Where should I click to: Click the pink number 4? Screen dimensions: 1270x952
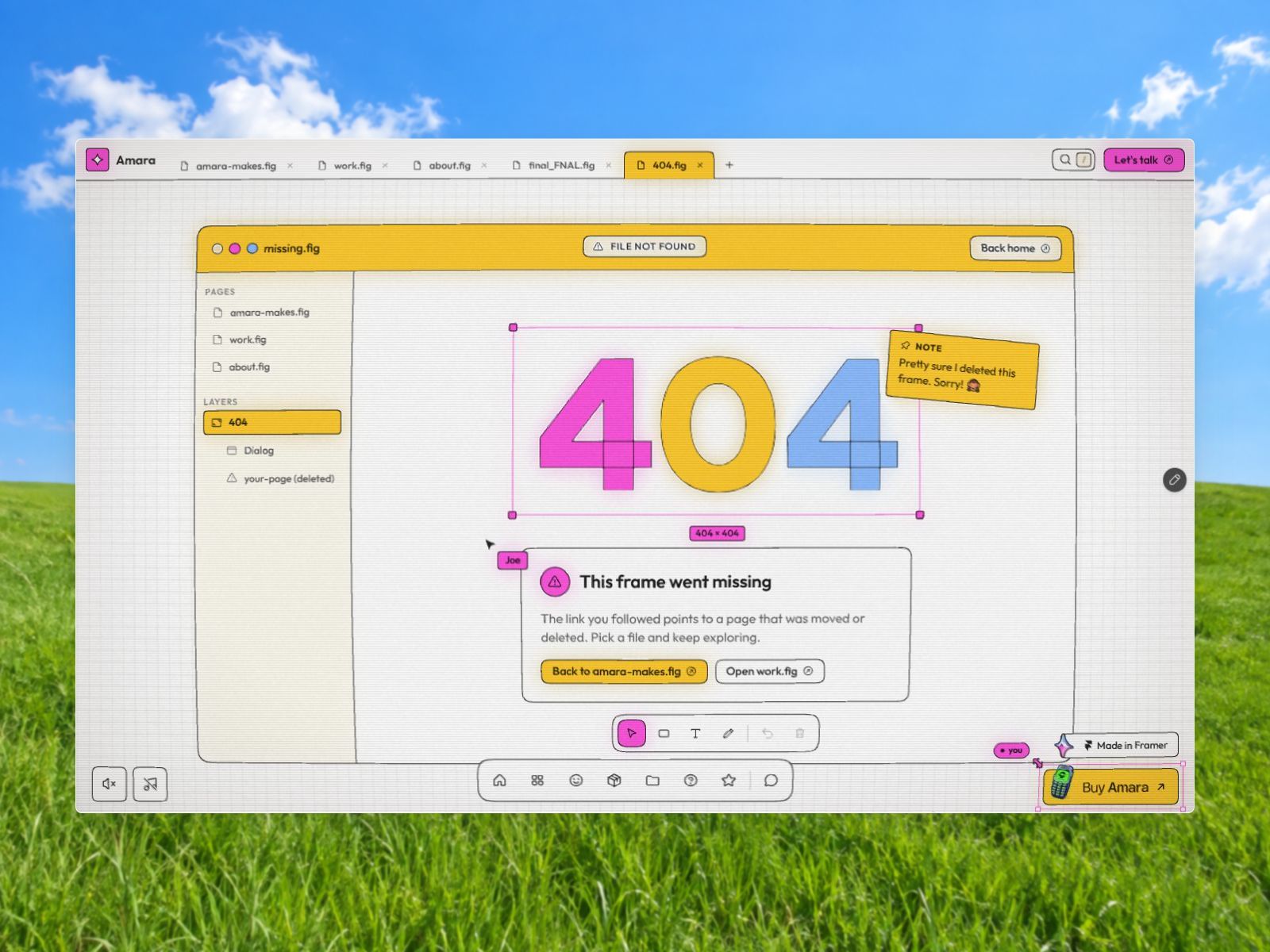[595, 424]
